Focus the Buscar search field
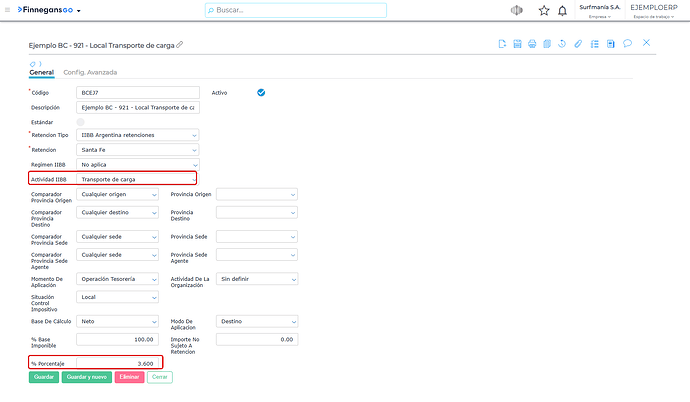This screenshot has height=402, width=690. [296, 10]
